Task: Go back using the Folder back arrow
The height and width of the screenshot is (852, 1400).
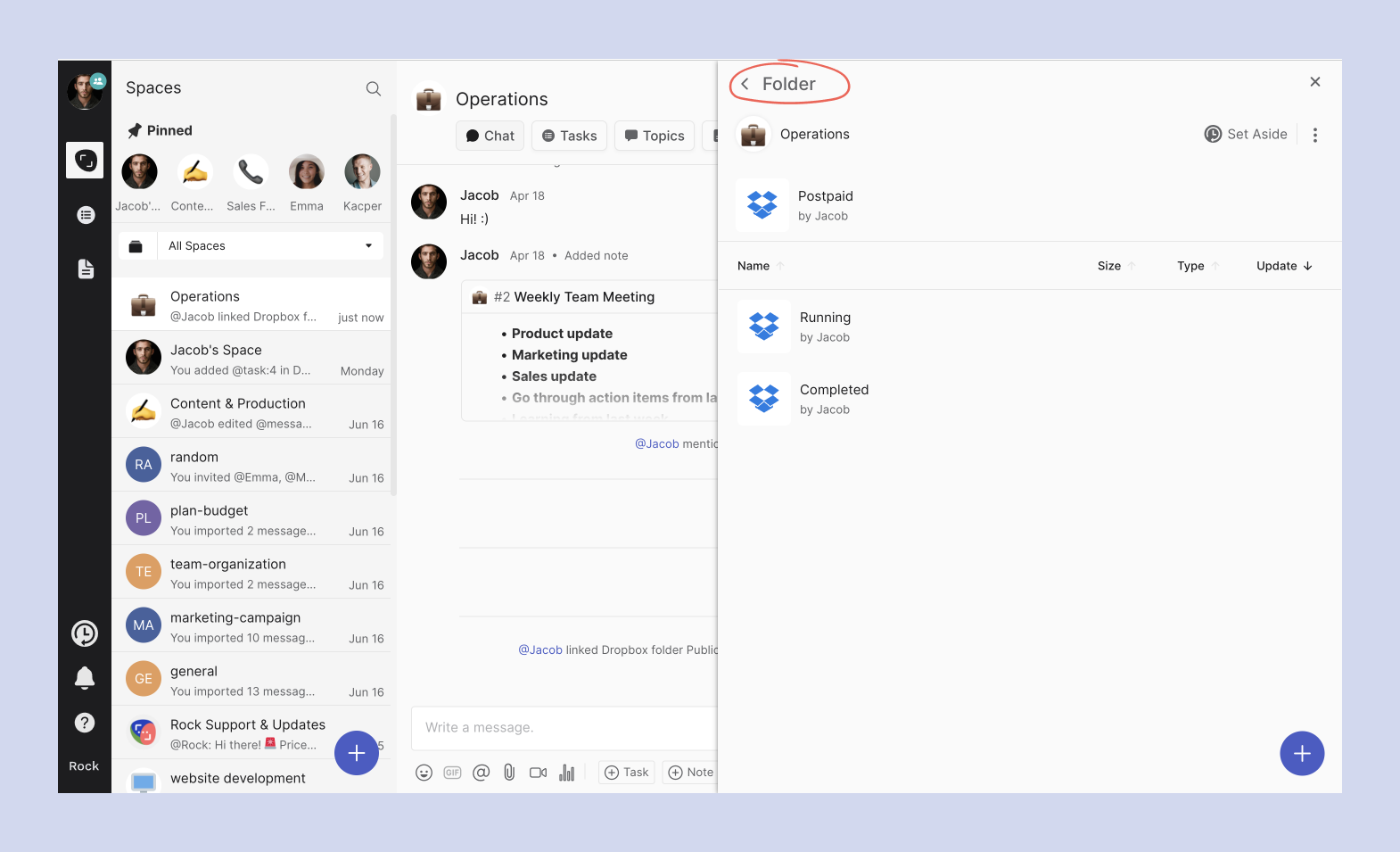Action: (745, 84)
